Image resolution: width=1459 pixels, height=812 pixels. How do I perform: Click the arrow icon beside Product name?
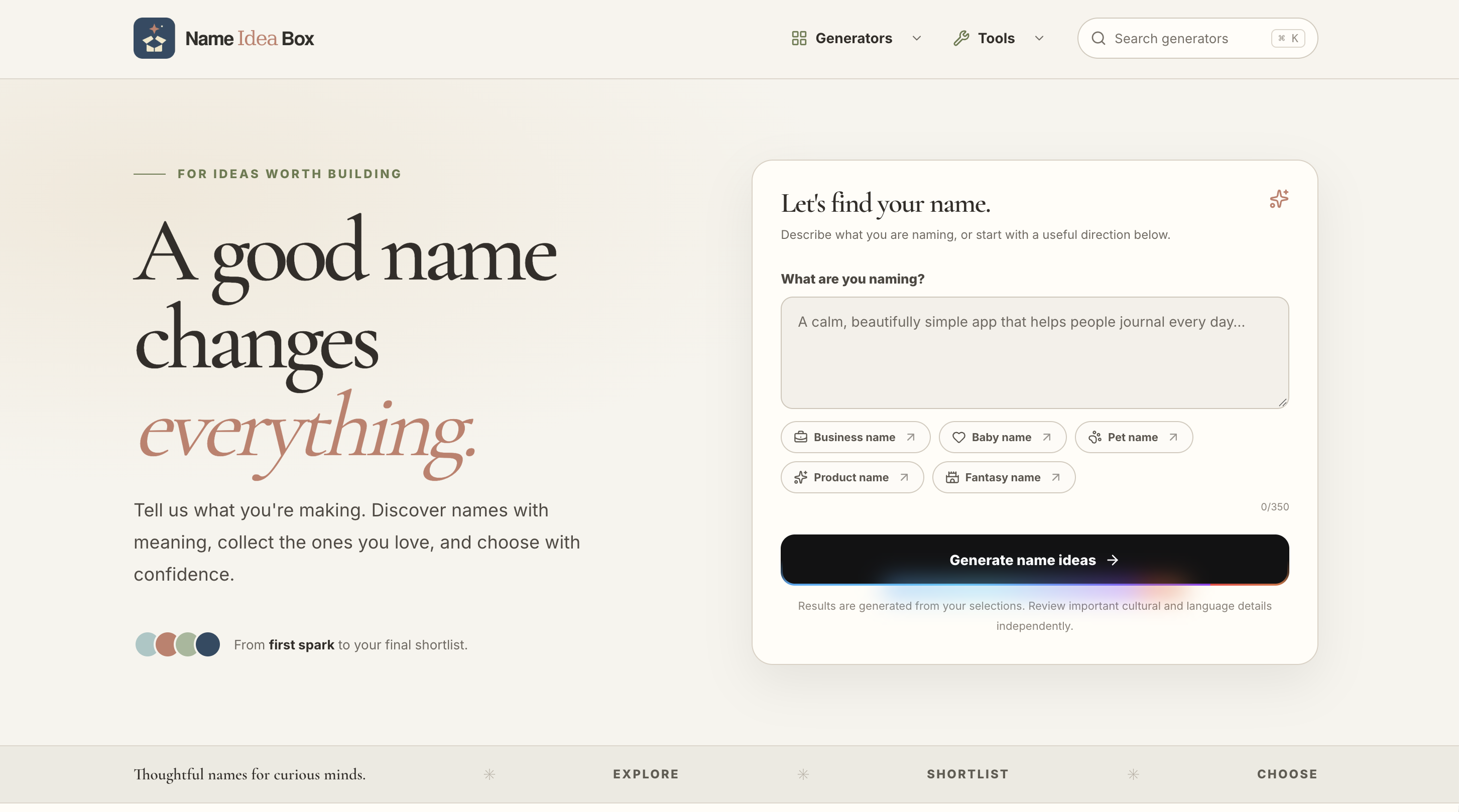(x=904, y=477)
